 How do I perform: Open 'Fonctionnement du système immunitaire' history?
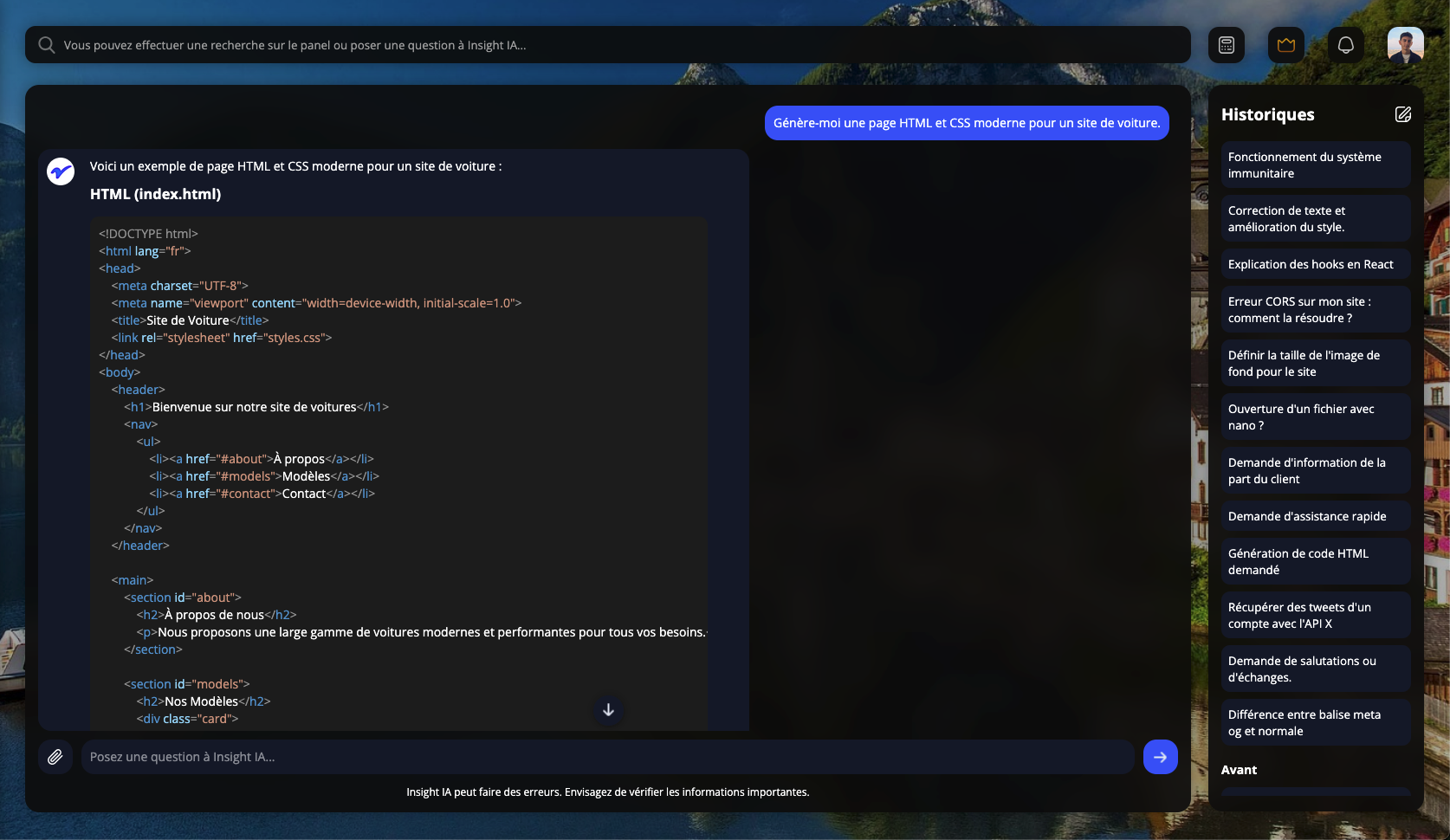(1316, 165)
